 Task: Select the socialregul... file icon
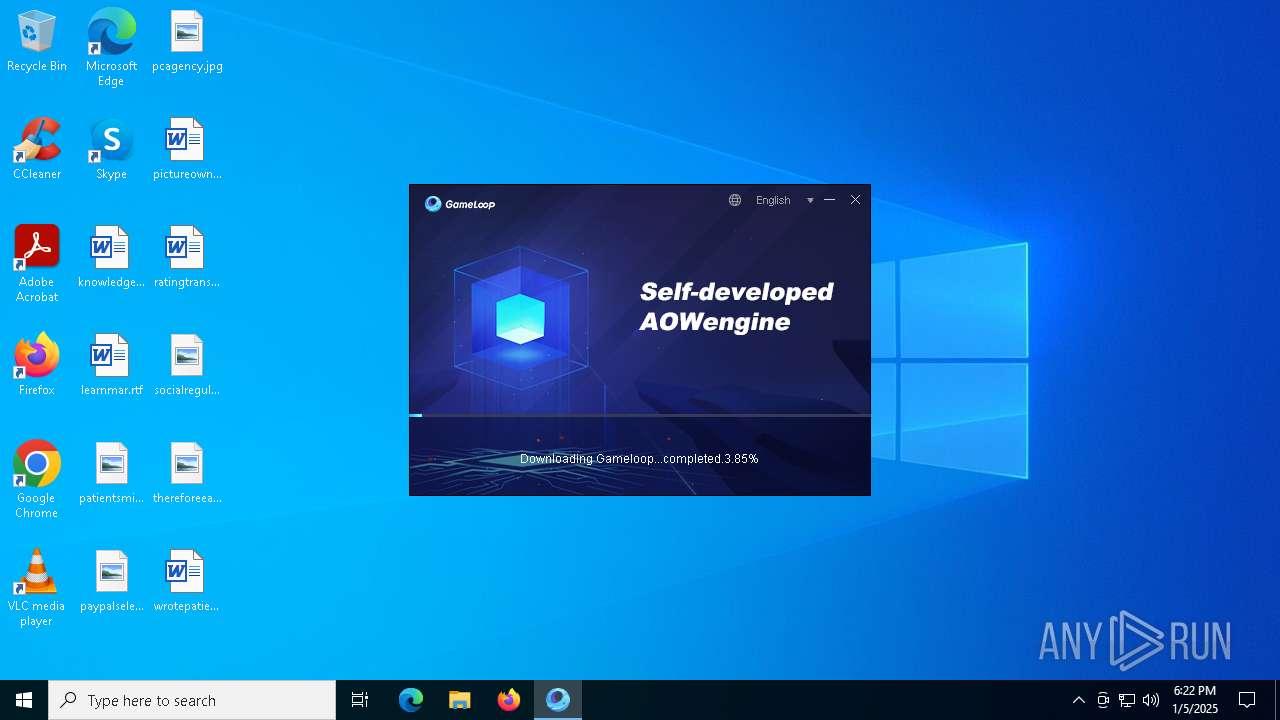[x=187, y=366]
